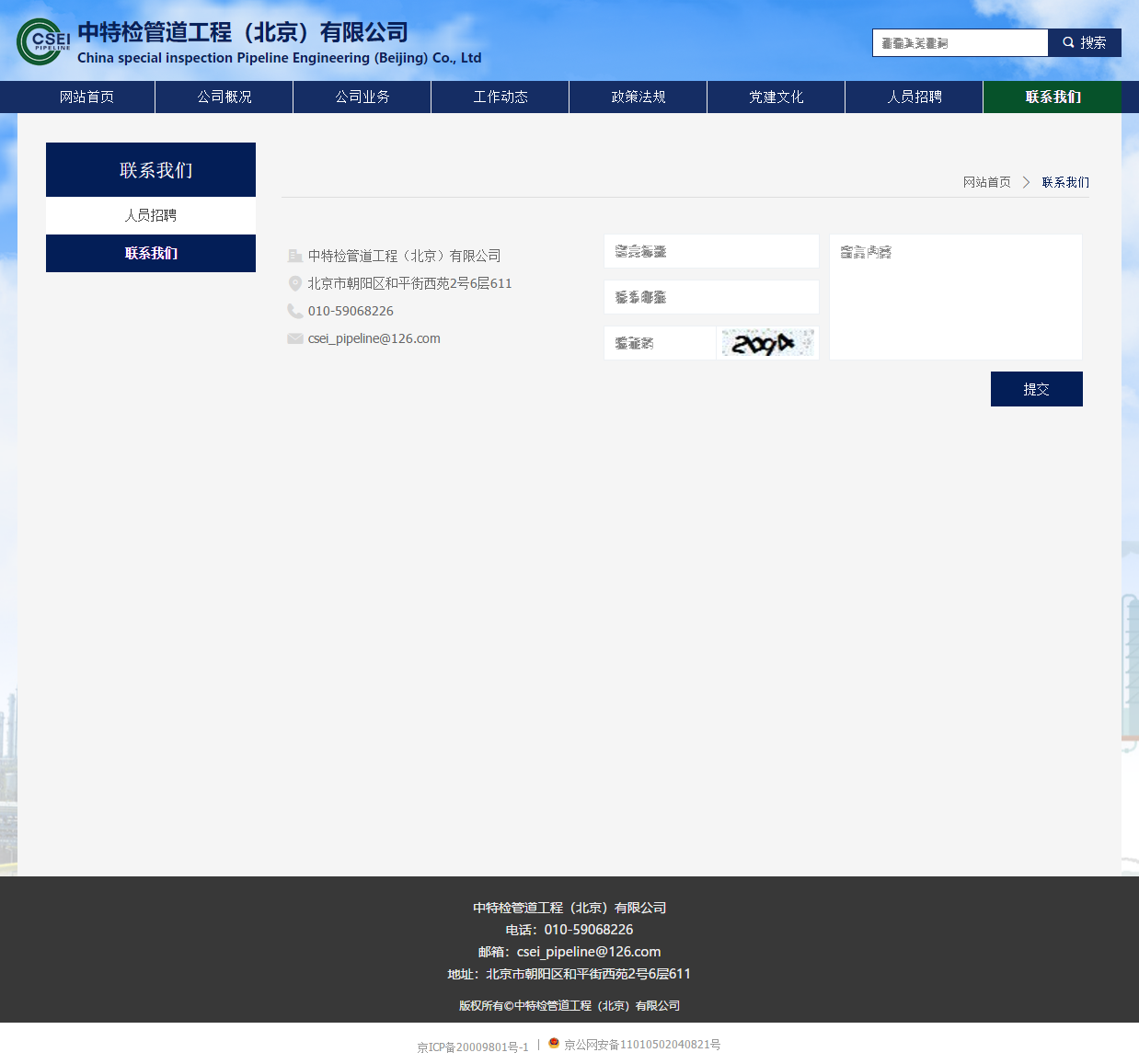Viewport: 1139px width, 1064px height.
Task: Open the 网站首页 navigation menu item
Action: [86, 97]
